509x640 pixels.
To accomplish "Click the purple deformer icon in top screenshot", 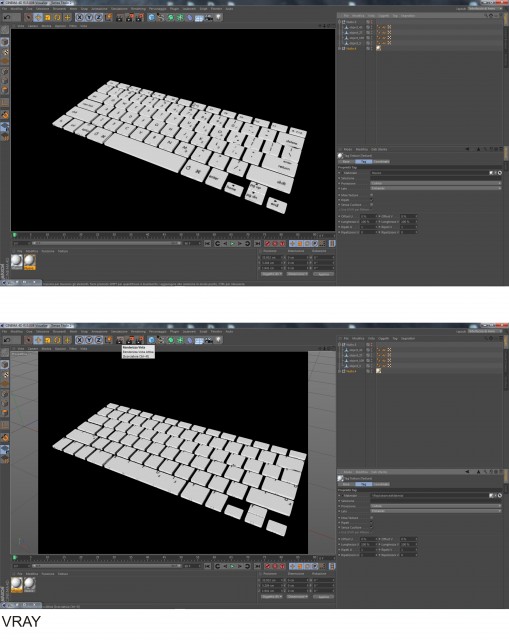I will 189,17.
